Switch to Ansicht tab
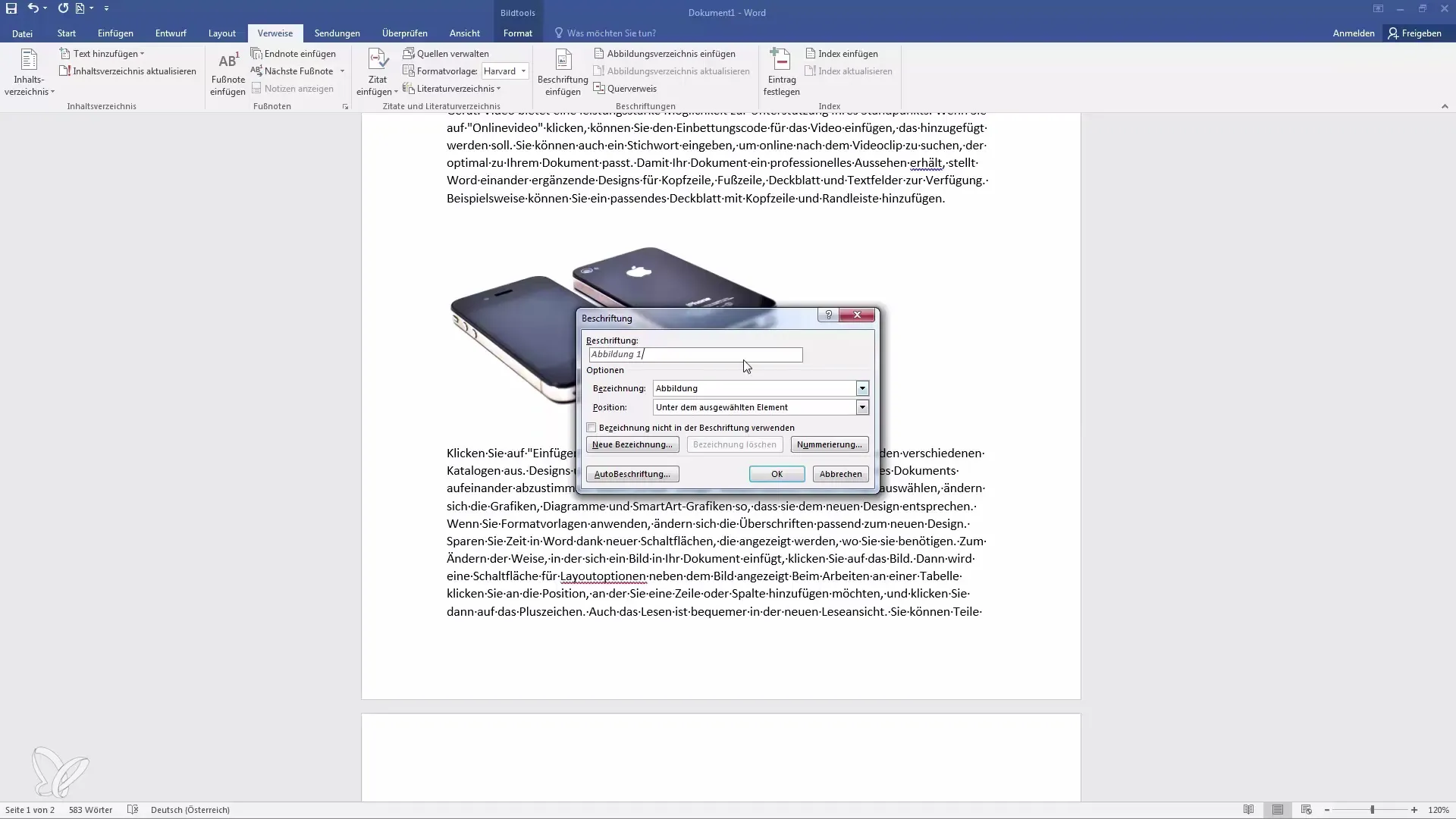 pyautogui.click(x=465, y=33)
